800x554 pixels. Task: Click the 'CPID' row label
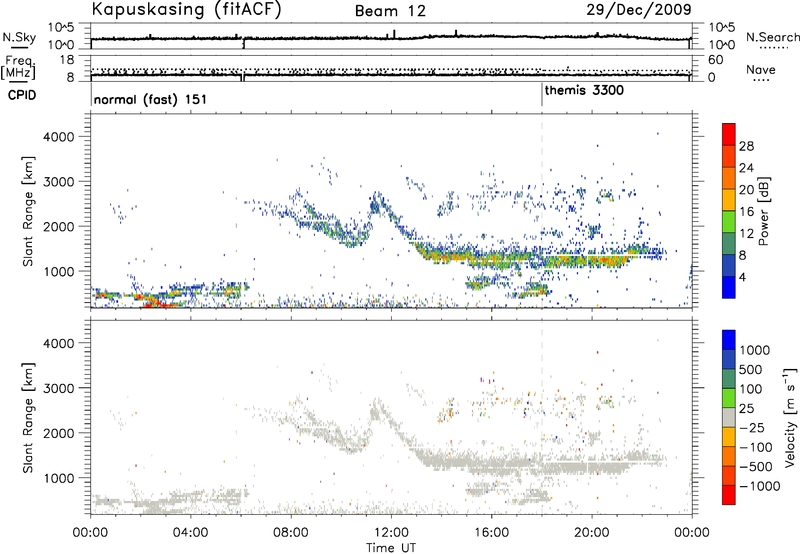[x=22, y=95]
